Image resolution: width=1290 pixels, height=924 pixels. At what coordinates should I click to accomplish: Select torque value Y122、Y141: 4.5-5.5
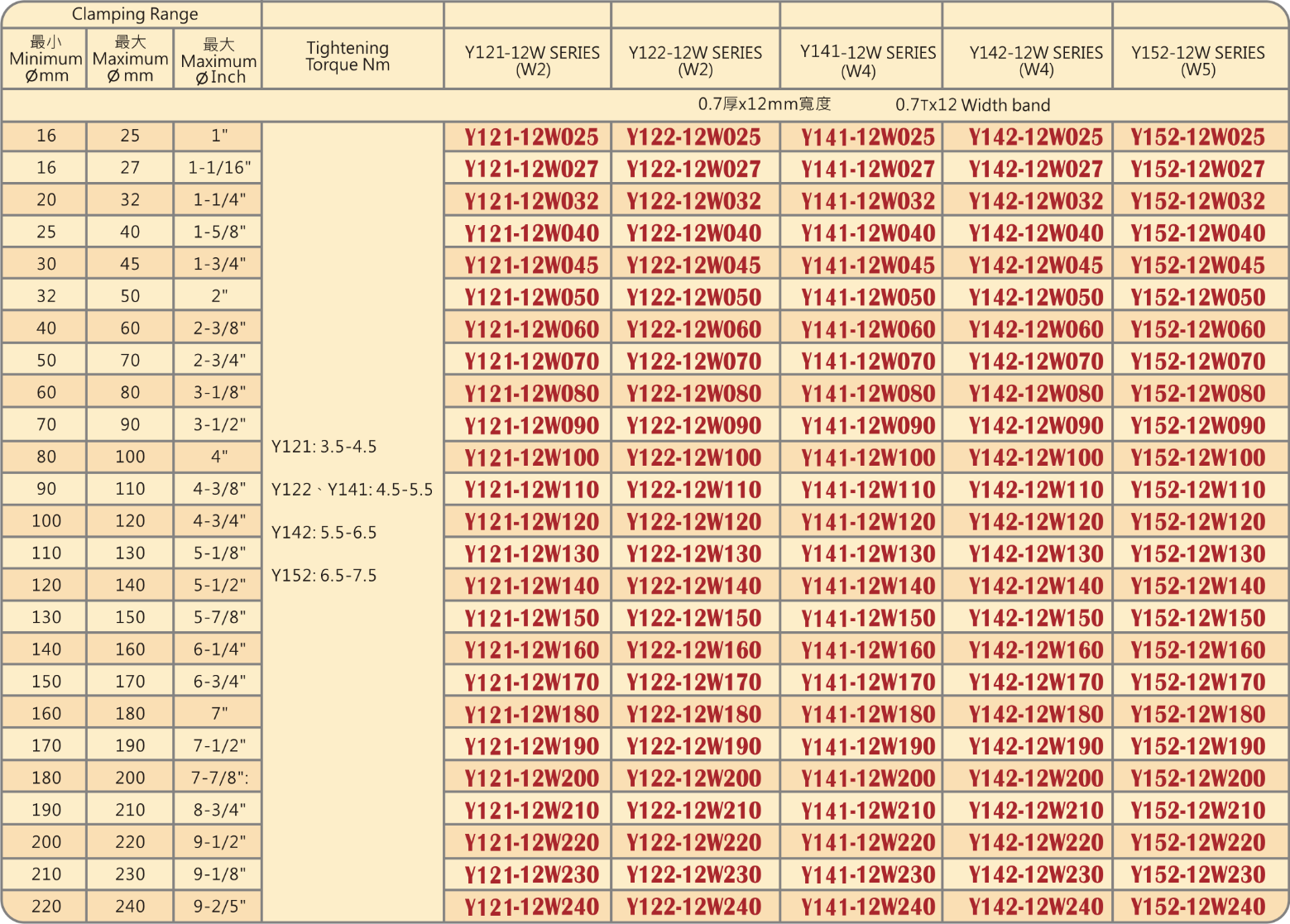(352, 490)
